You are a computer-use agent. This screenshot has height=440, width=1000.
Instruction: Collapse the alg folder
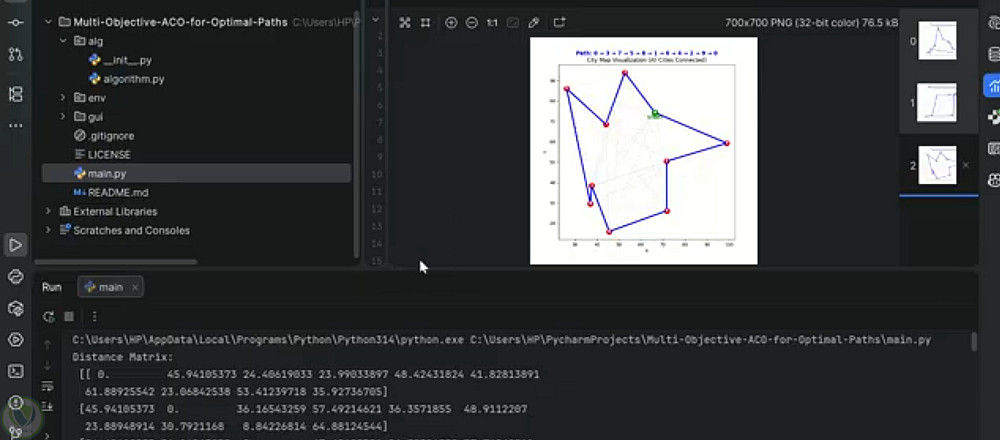tap(62, 41)
